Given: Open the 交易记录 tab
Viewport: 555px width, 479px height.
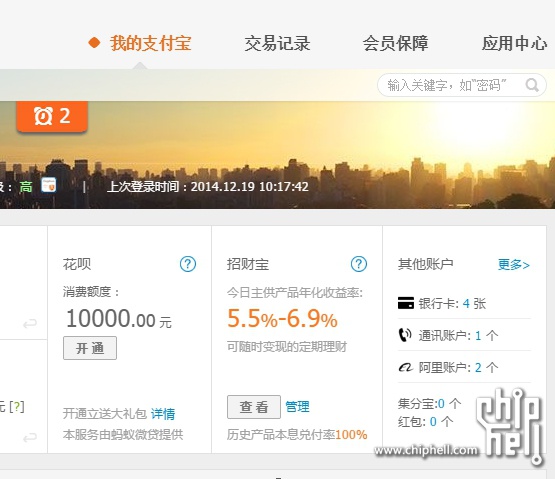Looking at the screenshot, I should 278,43.
